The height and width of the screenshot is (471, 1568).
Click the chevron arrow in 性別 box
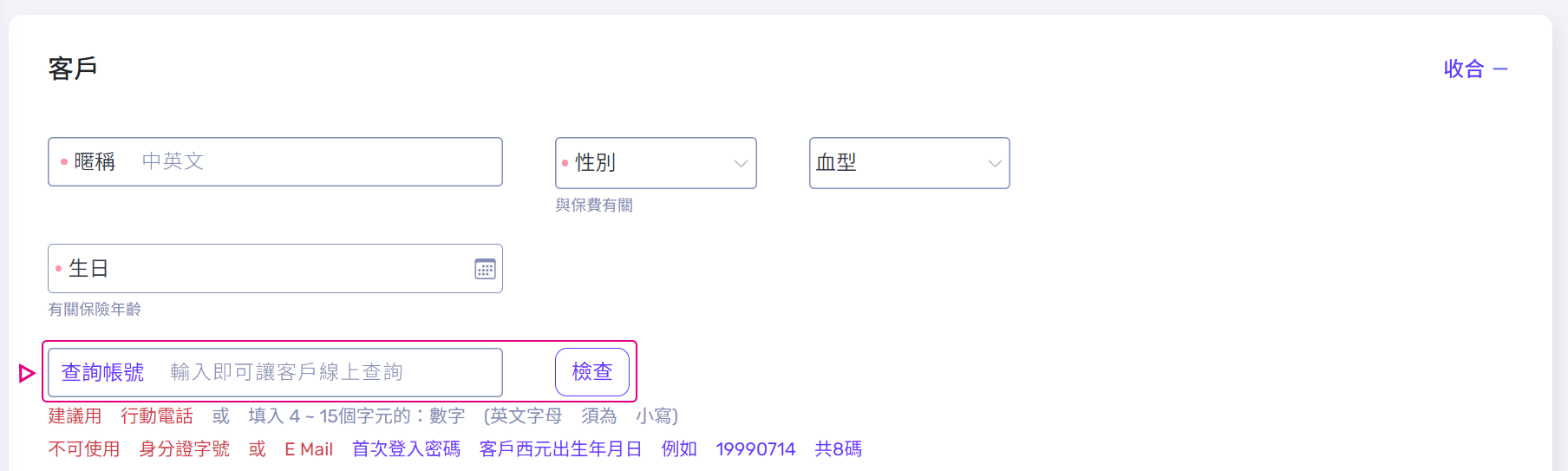click(x=741, y=163)
